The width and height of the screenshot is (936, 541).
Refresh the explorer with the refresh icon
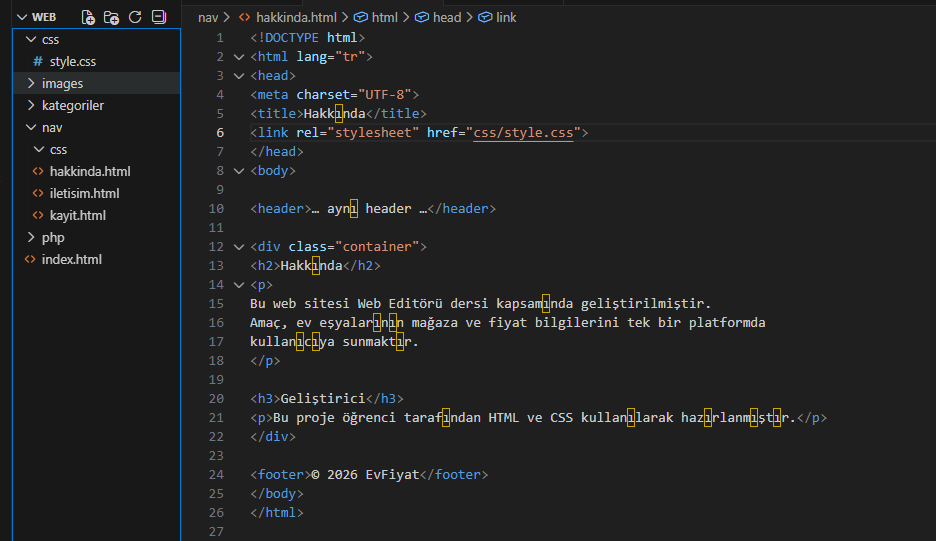click(135, 17)
